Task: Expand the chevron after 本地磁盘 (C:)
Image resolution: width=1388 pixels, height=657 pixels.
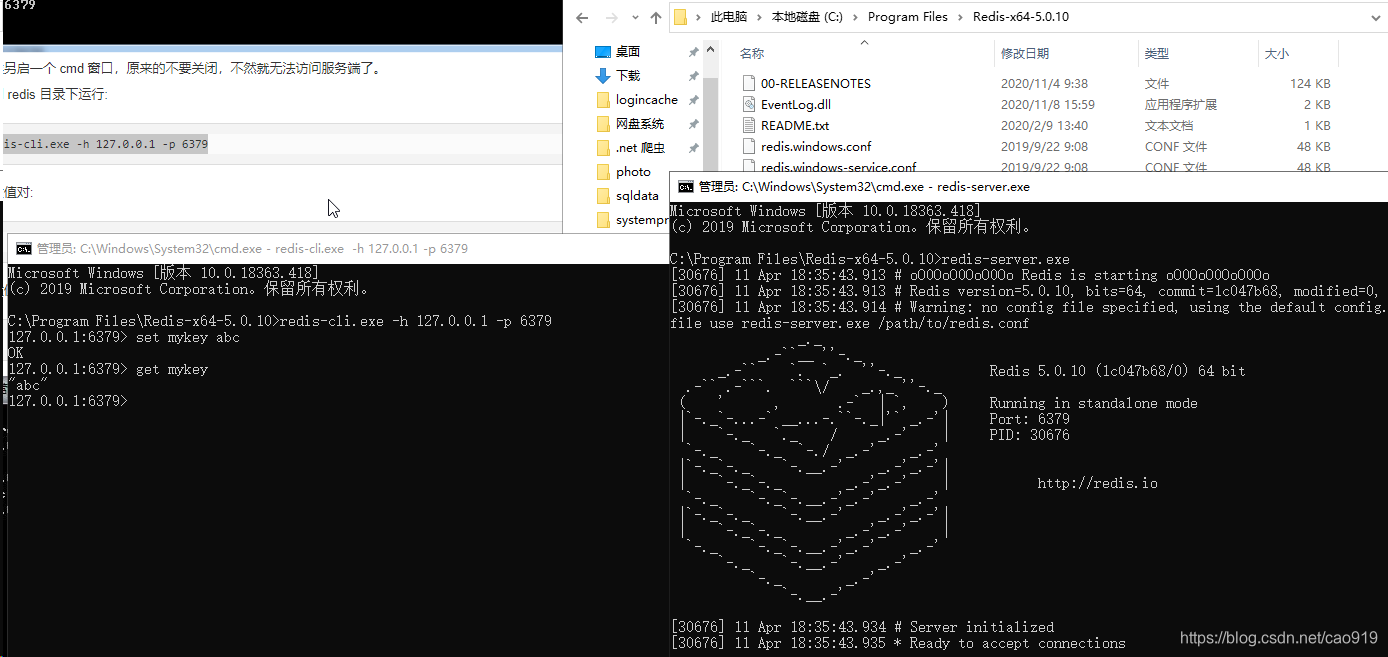Action: [x=855, y=17]
